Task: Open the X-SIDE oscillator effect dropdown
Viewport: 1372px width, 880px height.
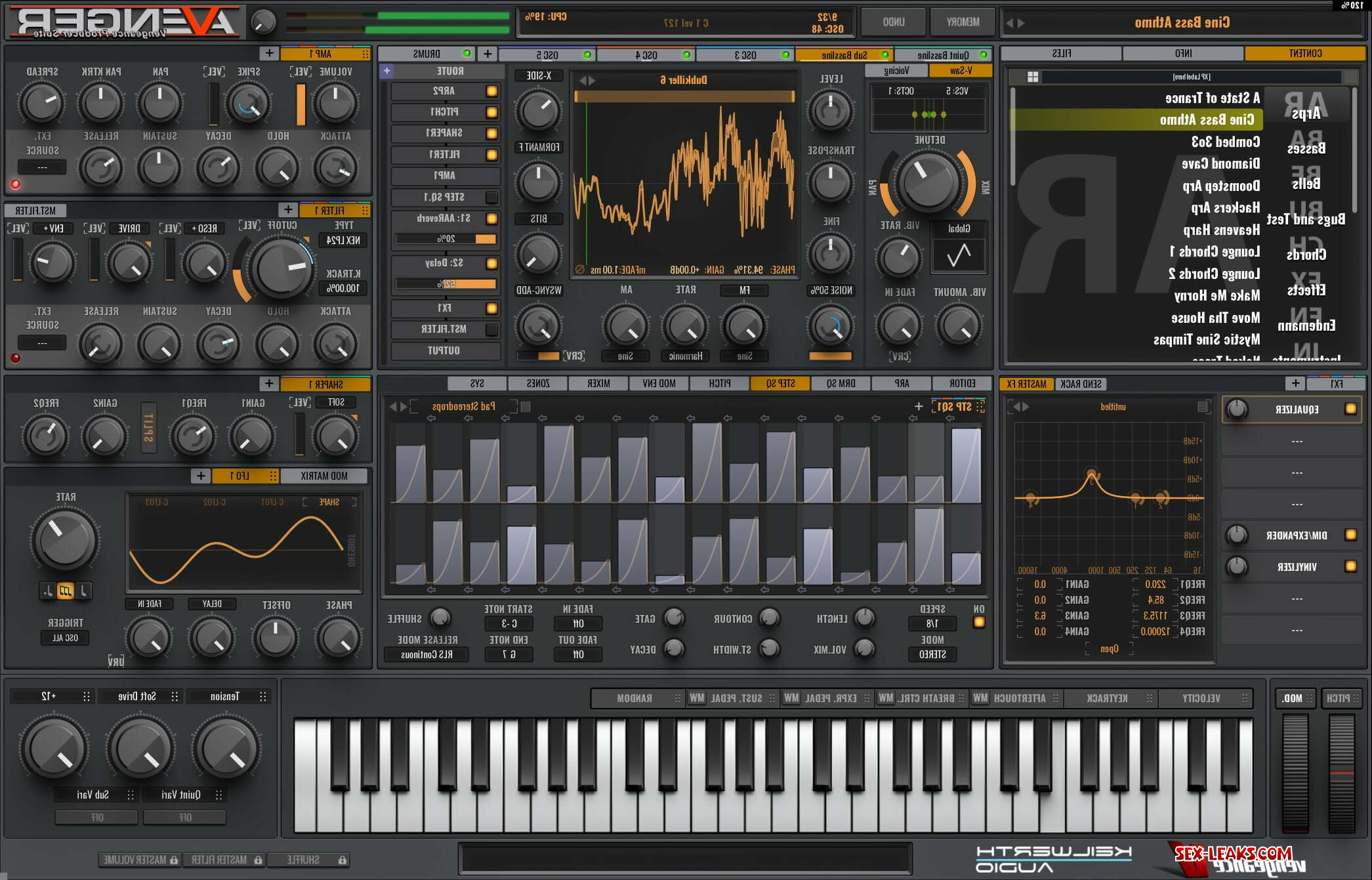Action: [539, 75]
